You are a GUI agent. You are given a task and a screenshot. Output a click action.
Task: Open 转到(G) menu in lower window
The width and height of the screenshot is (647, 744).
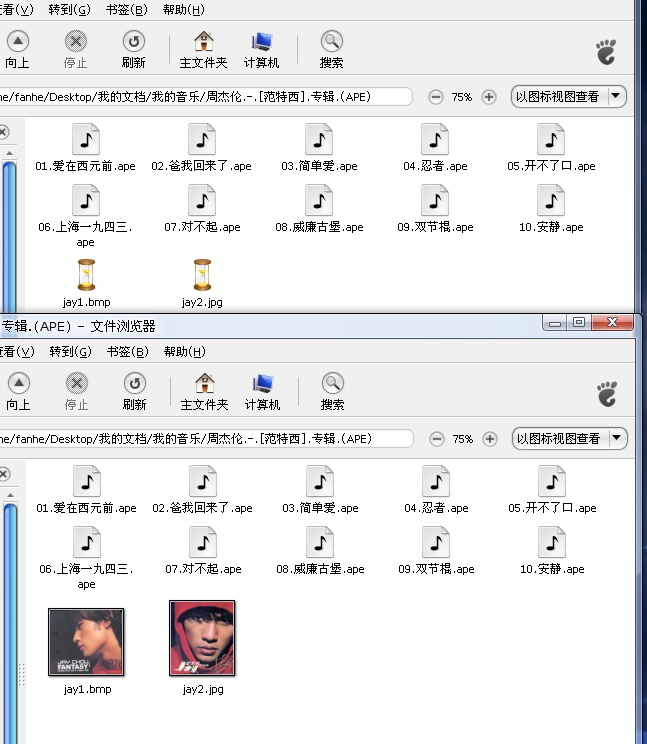point(70,352)
